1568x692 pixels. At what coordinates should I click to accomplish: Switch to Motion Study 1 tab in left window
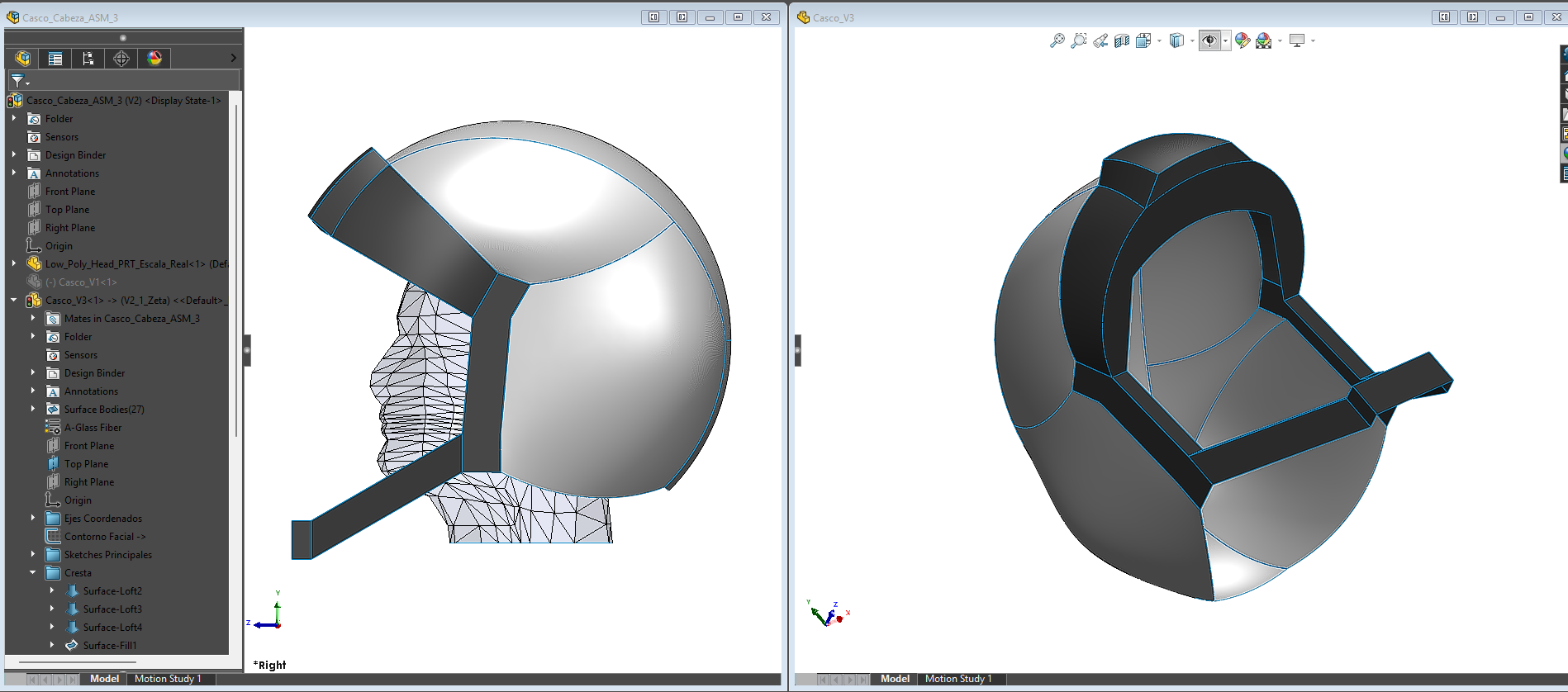tap(168, 679)
